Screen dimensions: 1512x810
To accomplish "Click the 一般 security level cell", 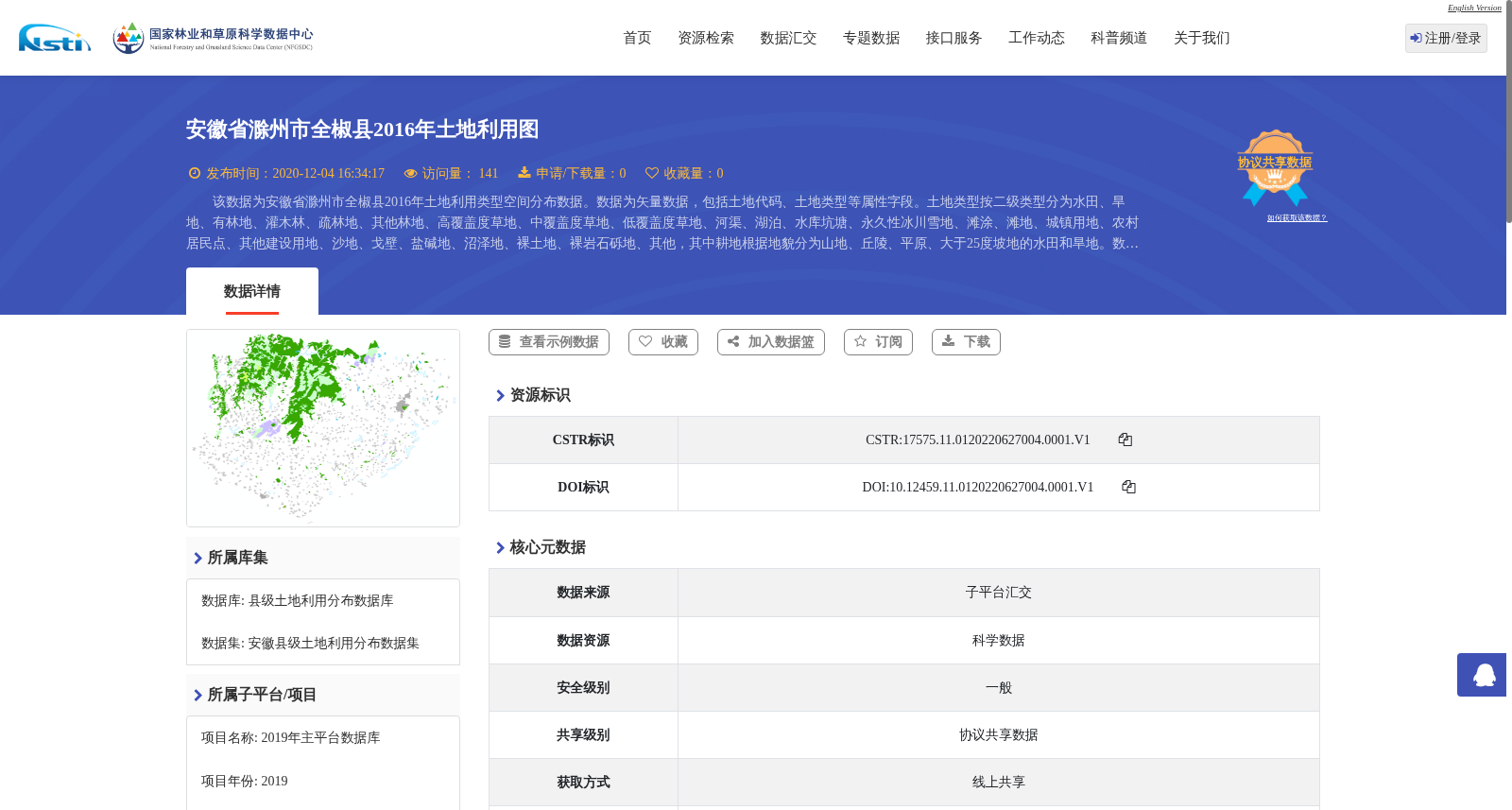I will (x=999, y=688).
